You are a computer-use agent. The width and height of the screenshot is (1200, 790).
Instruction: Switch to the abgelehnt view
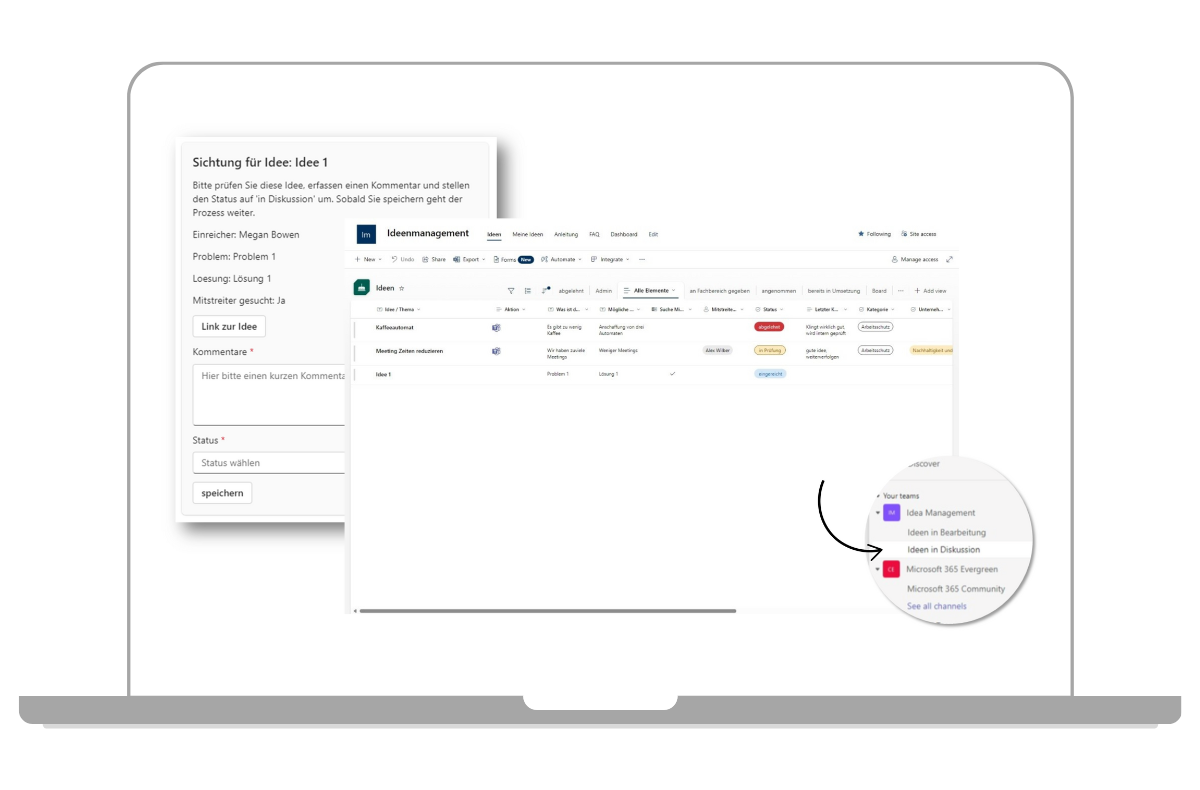tap(571, 291)
